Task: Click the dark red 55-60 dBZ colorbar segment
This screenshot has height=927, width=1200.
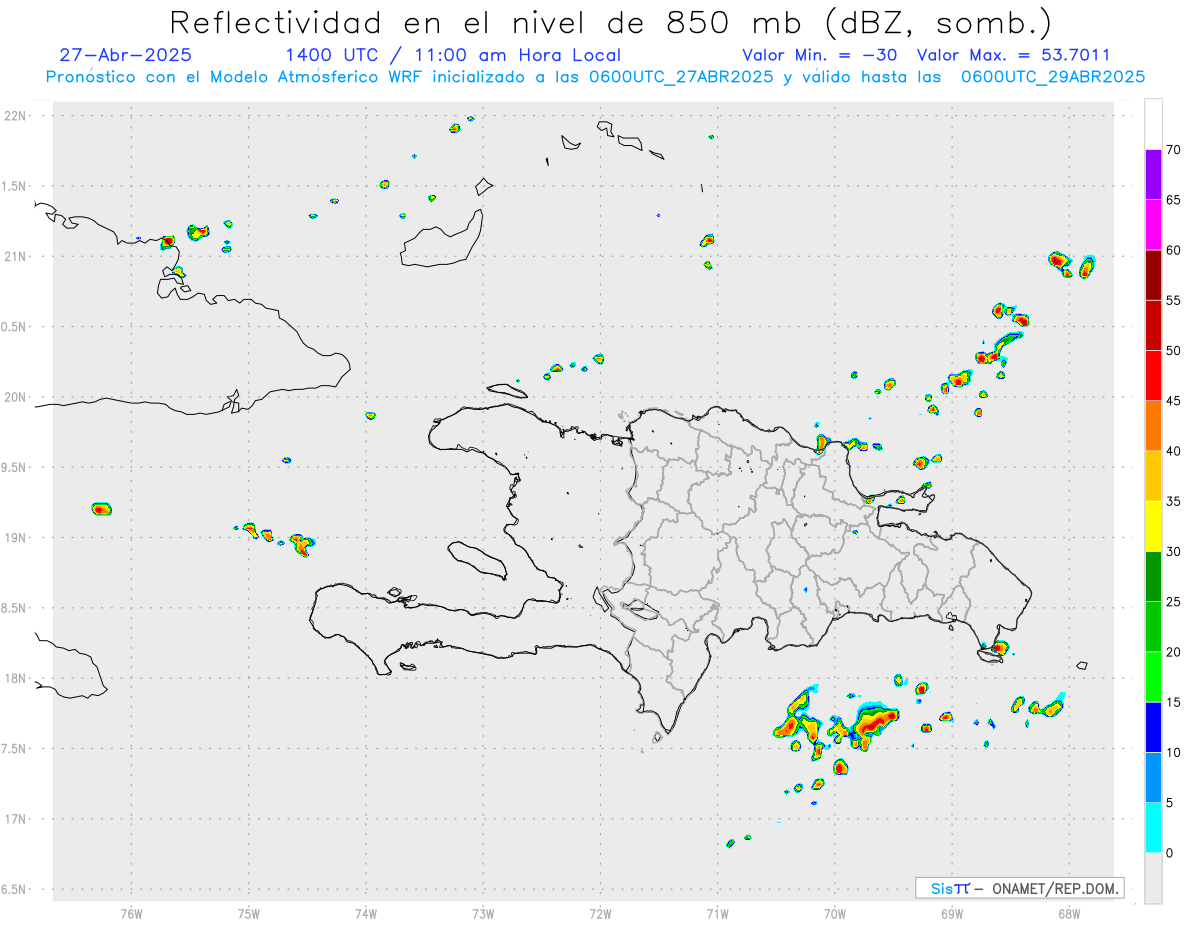Action: click(x=1153, y=275)
